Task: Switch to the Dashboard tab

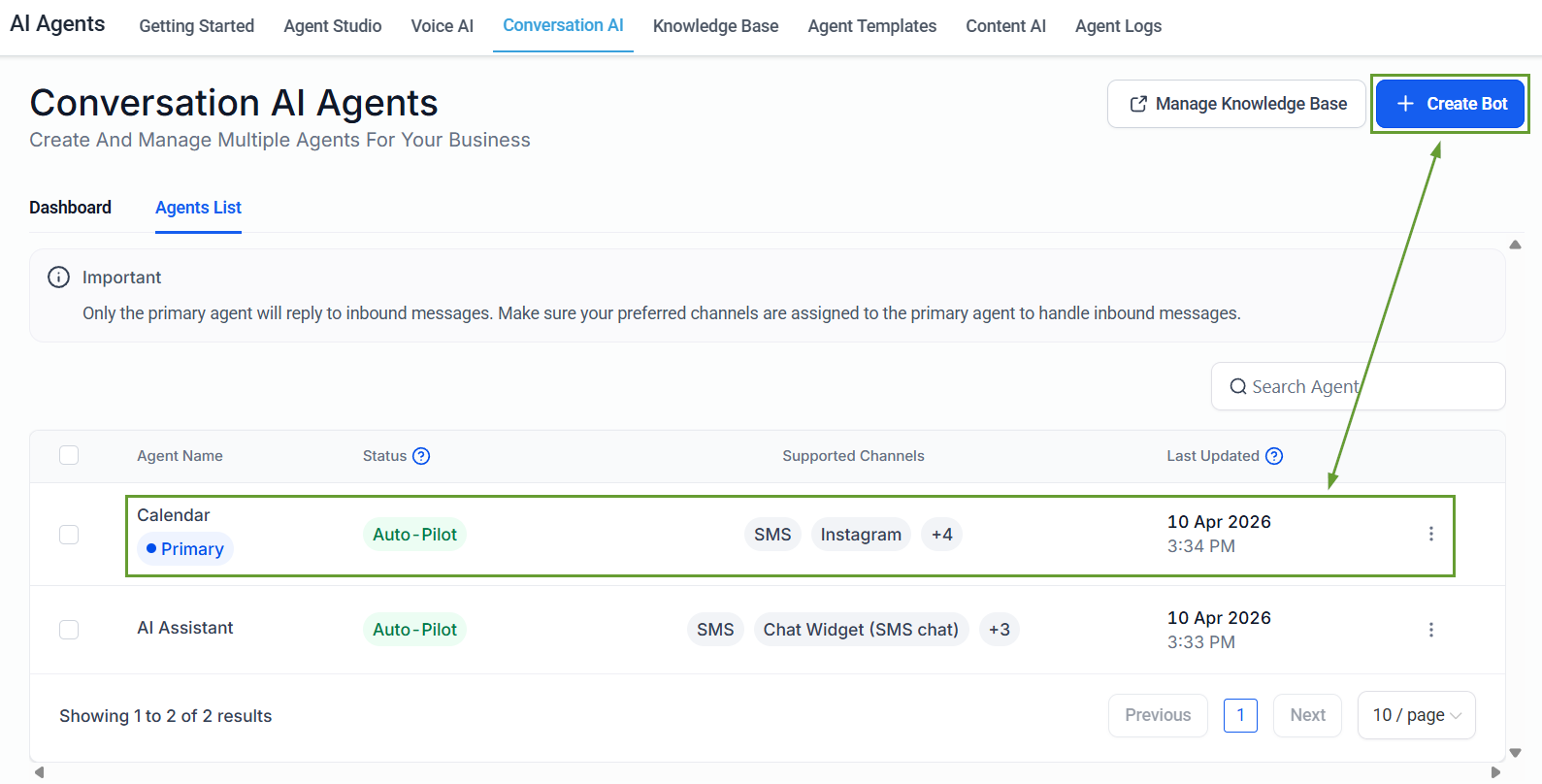Action: click(x=70, y=208)
